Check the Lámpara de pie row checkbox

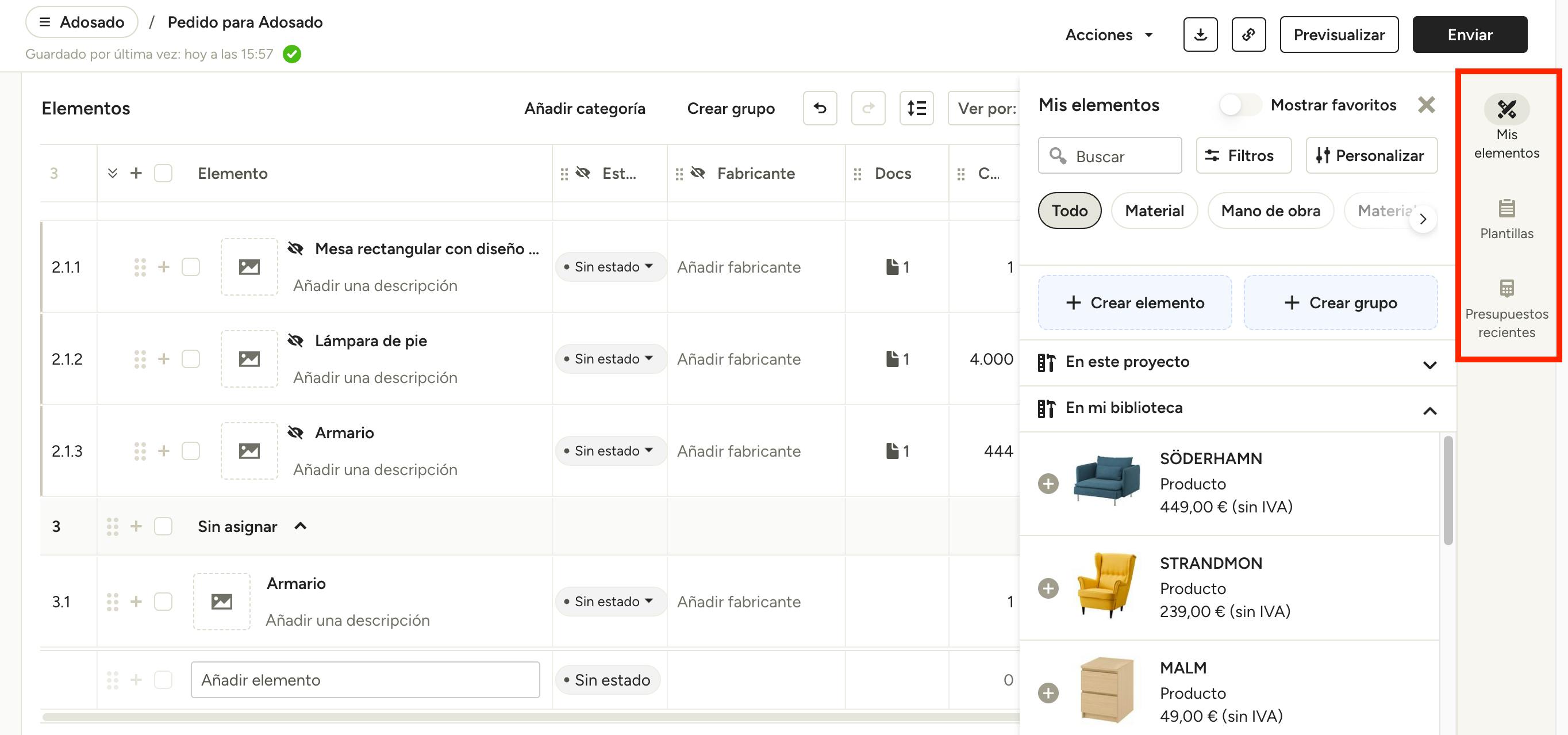tap(190, 359)
